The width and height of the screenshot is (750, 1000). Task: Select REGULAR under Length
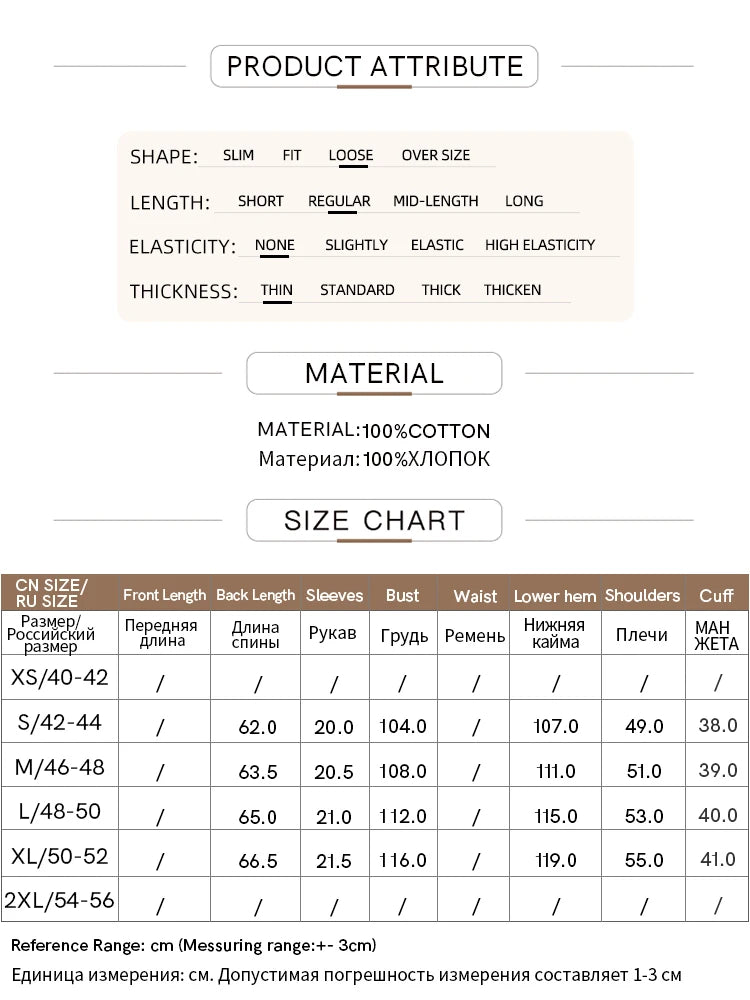tap(339, 201)
